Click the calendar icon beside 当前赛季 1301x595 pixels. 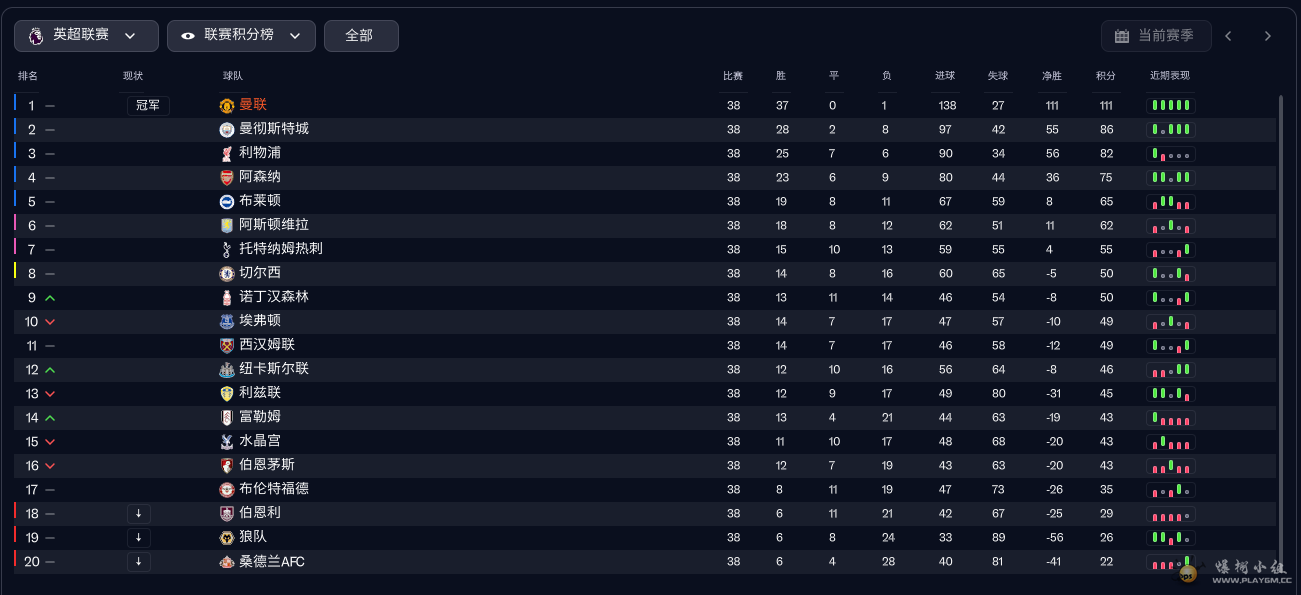tap(1122, 36)
